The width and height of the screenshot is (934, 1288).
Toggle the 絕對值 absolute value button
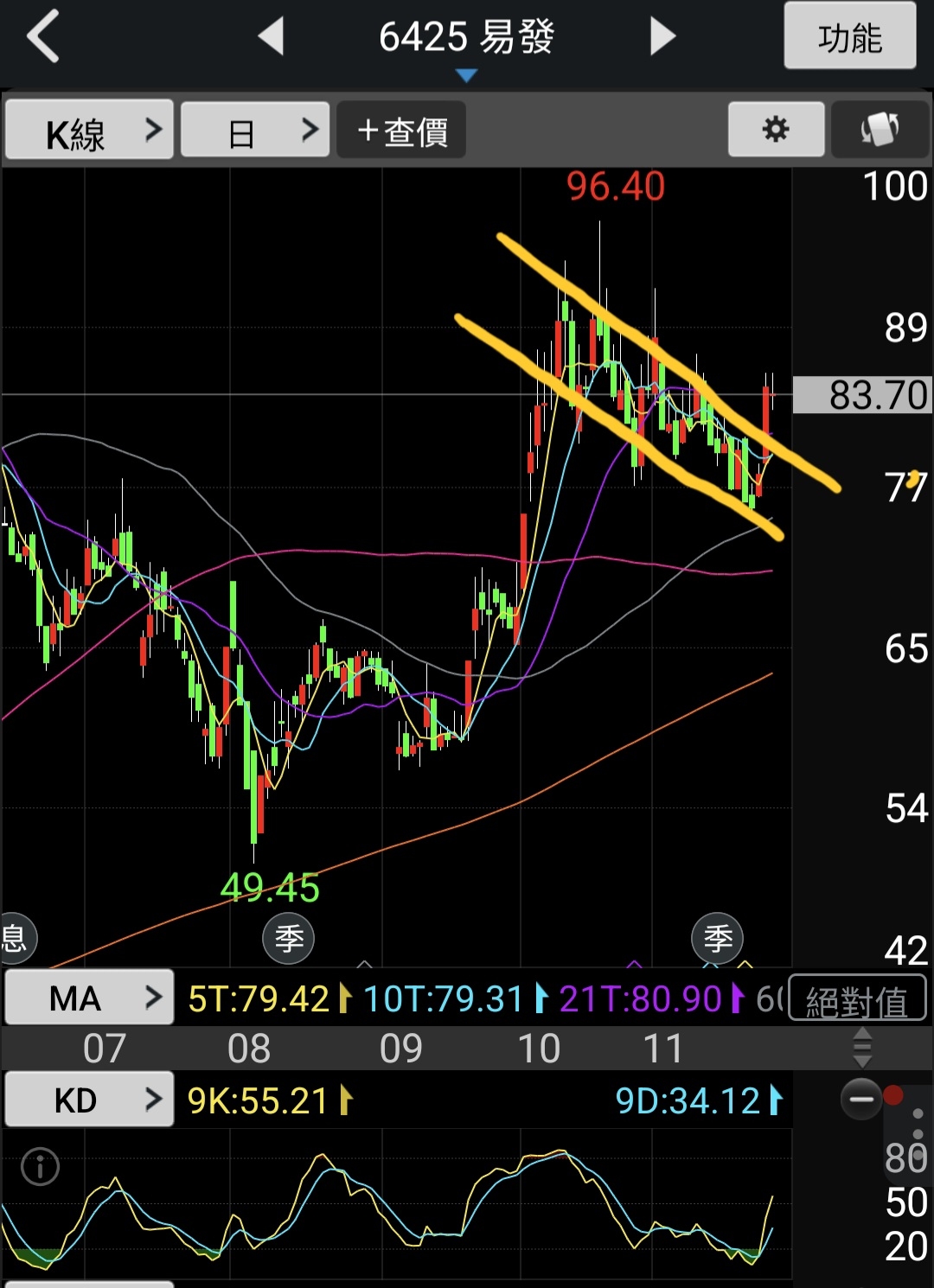[857, 998]
